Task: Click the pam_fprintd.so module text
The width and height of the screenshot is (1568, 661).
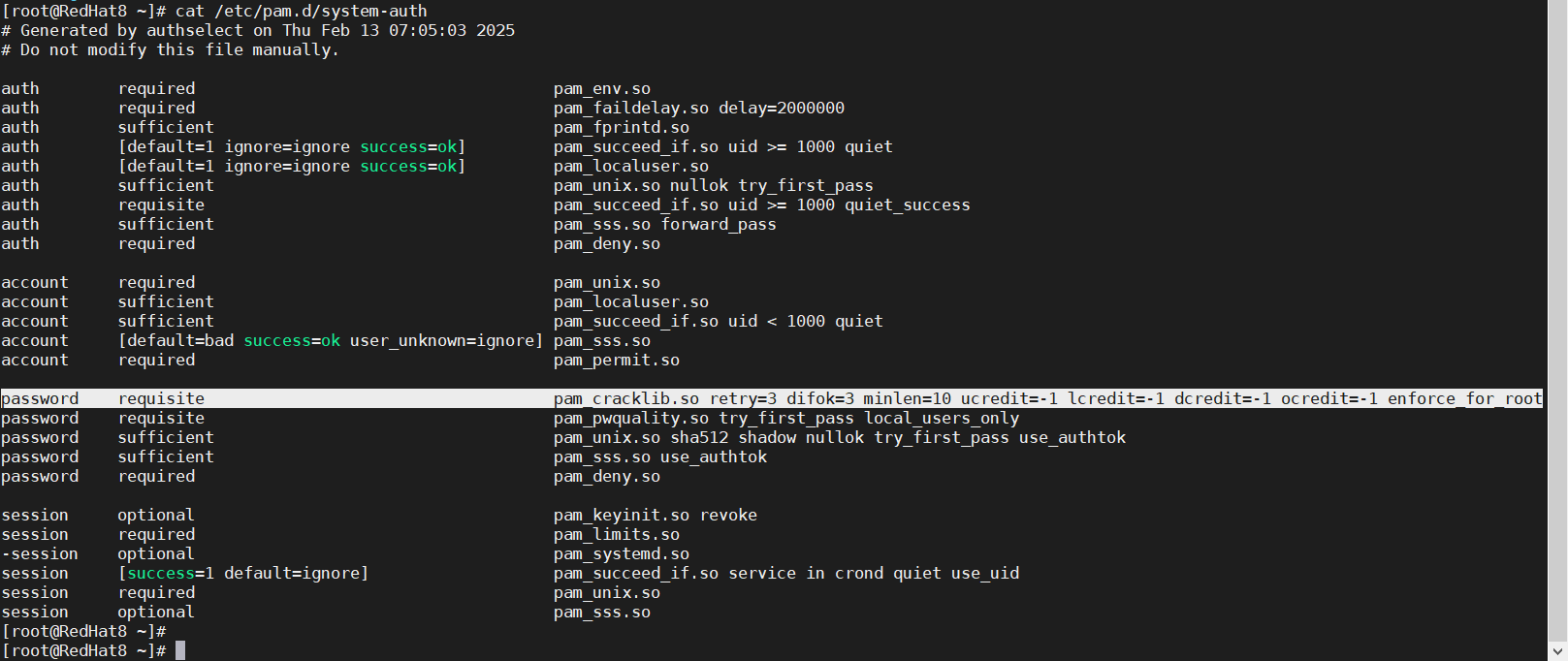Action: [x=622, y=127]
